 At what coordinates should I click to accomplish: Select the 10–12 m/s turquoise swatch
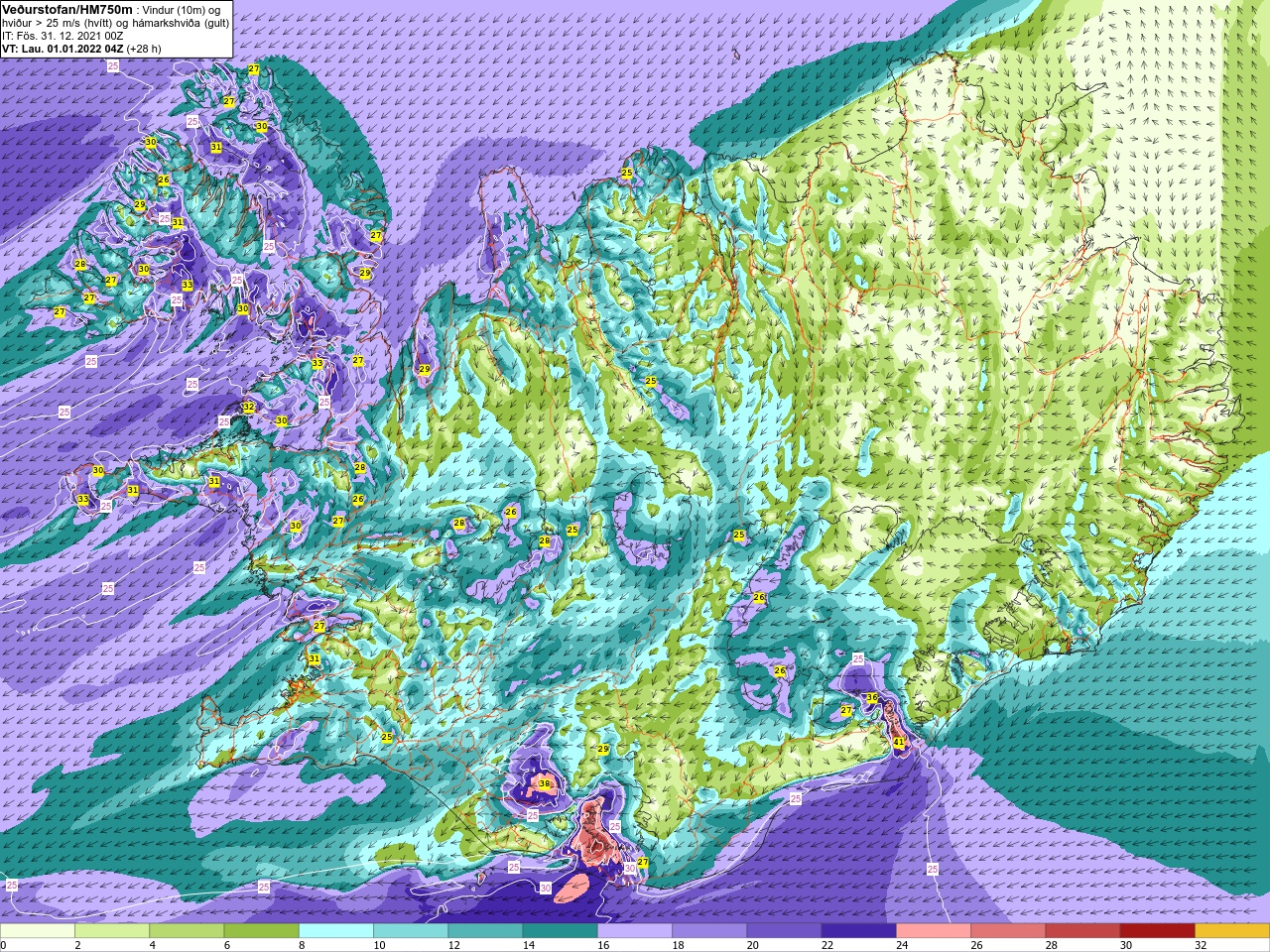(411, 931)
